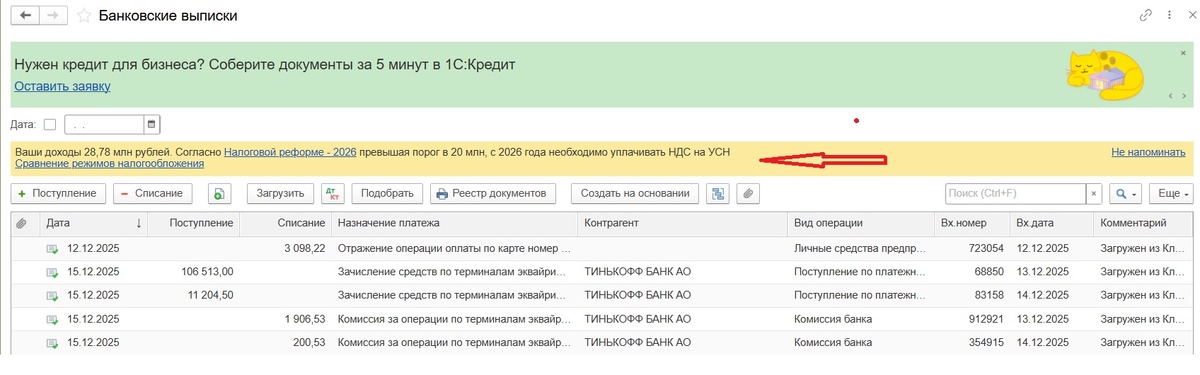Select Отражение операции оплаты по карте cell
Image resolution: width=1200 pixels, height=375 pixels.
click(x=454, y=247)
